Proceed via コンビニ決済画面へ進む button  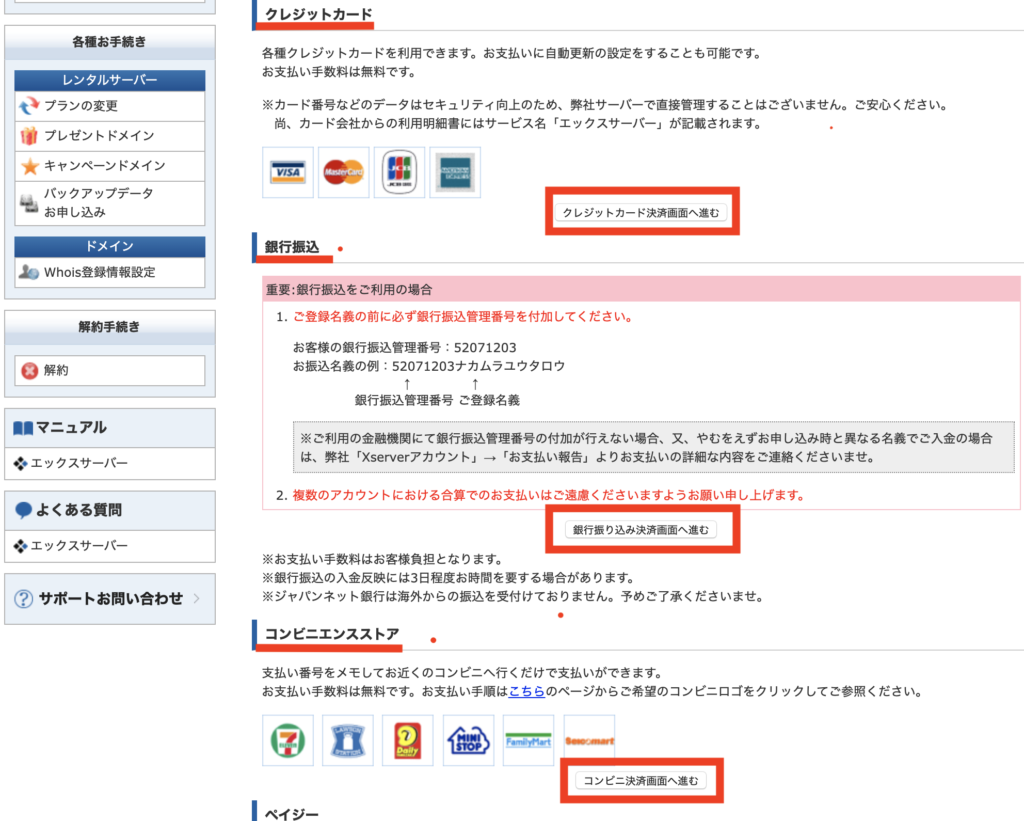click(641, 781)
